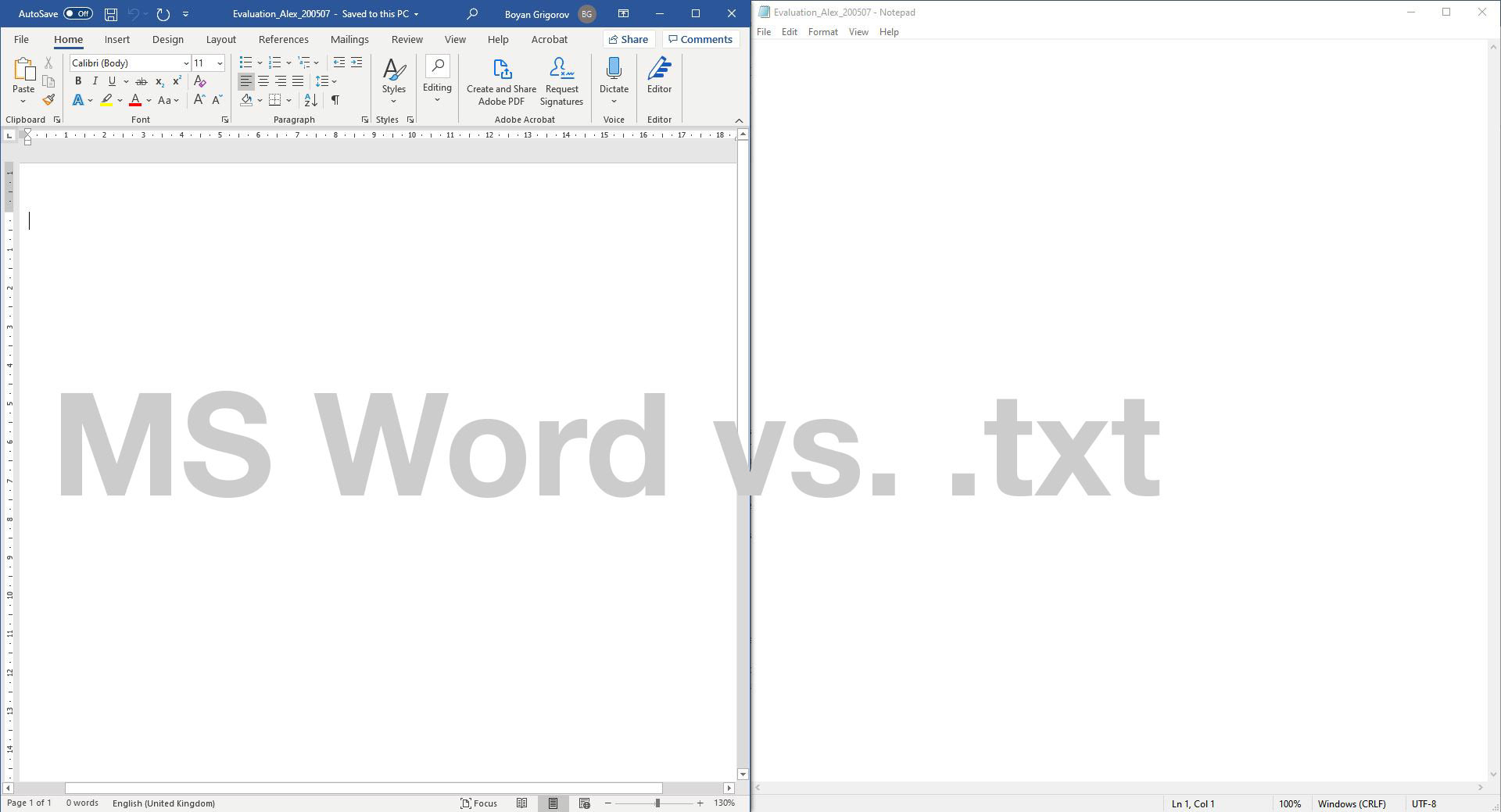
Task: Open the File tab in Word
Action: (x=21, y=39)
